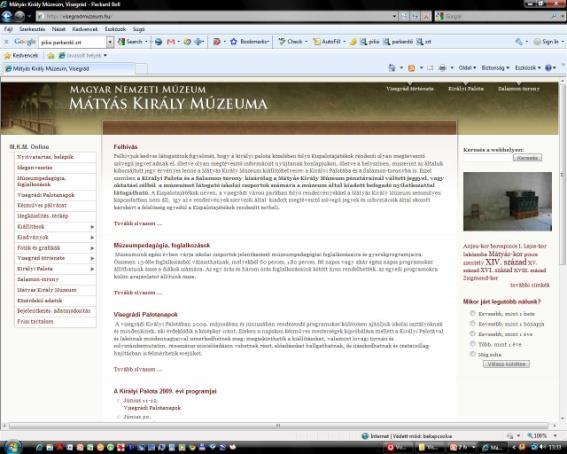Open the Help question mark icon
Screen dimensions: 567x454
(x=548, y=68)
